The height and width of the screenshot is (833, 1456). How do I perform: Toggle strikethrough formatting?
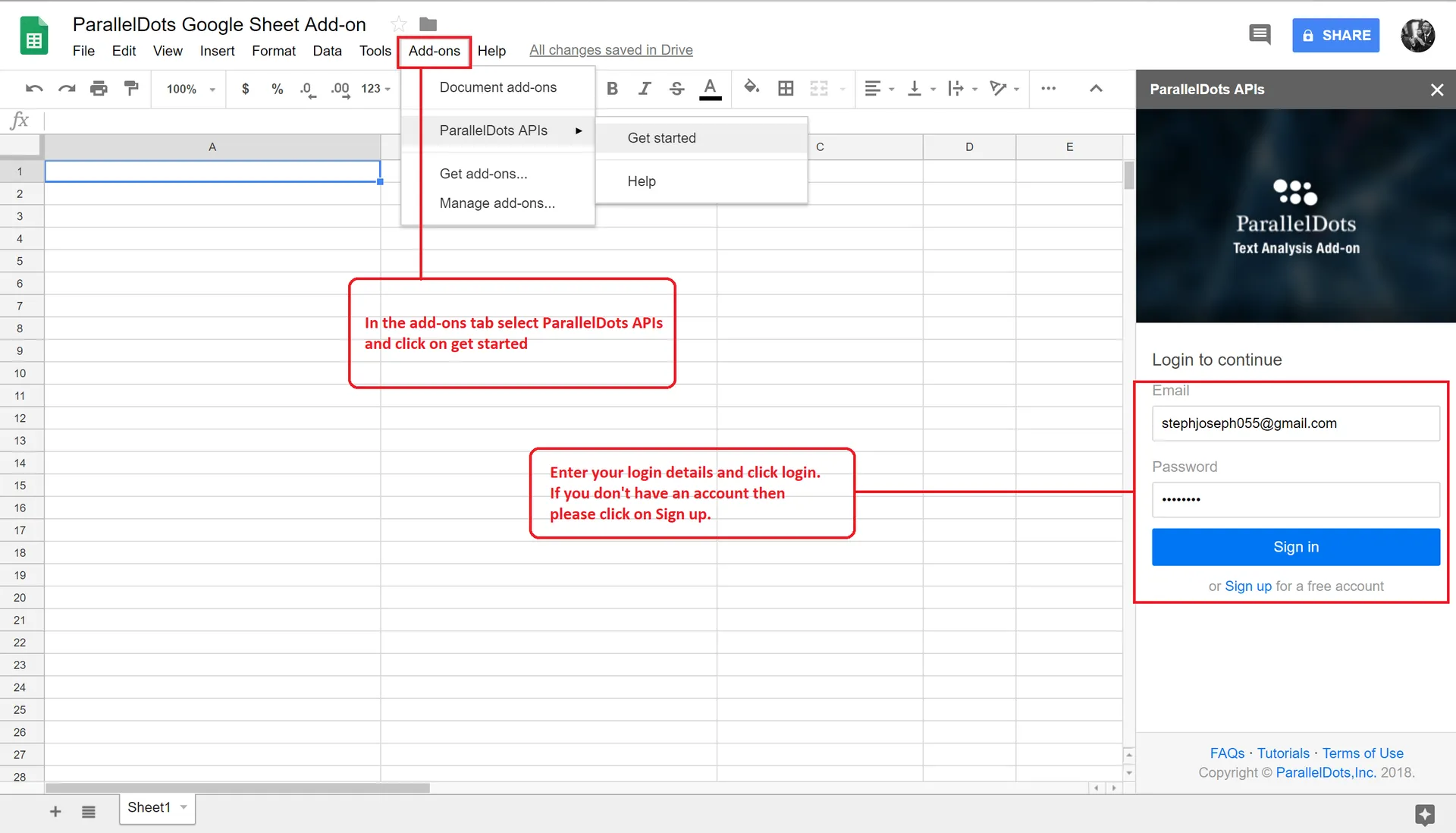coord(677,89)
